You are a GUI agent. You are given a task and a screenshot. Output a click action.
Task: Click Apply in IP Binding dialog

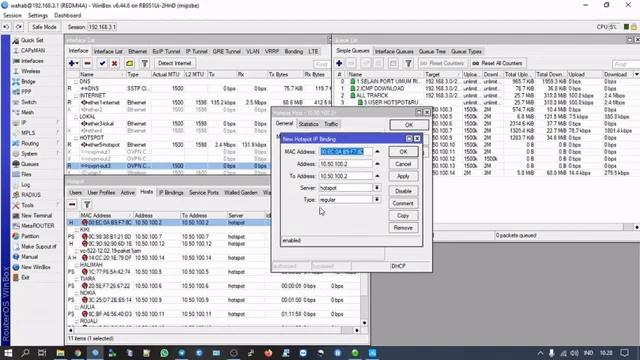[x=403, y=176]
